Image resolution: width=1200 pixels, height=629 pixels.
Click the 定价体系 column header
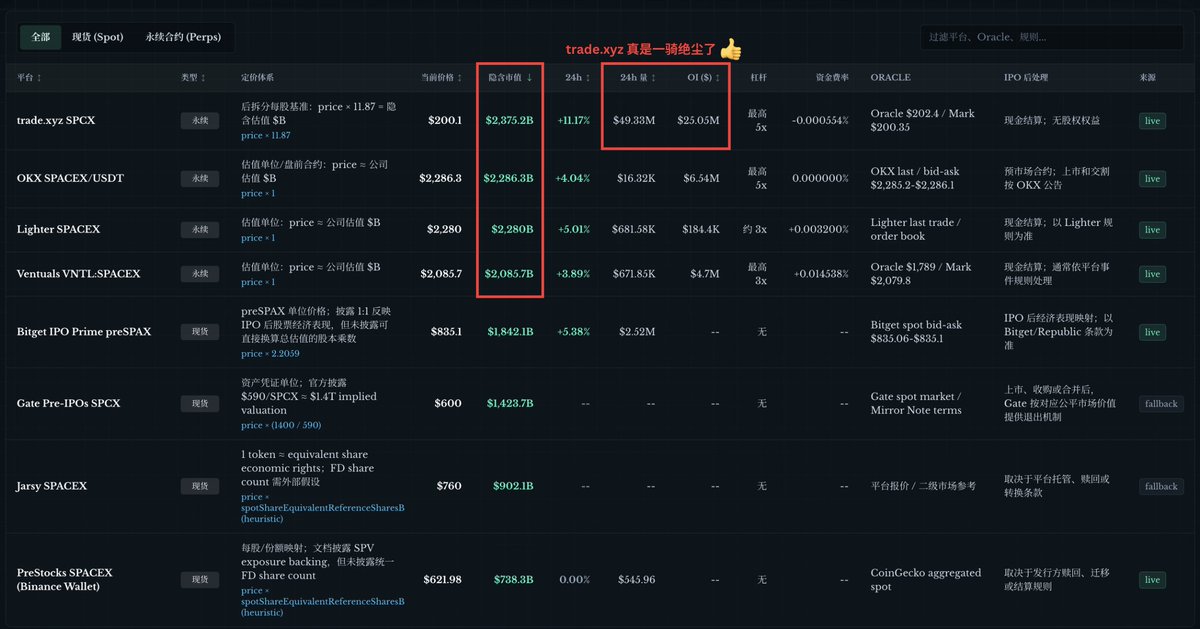[258, 77]
